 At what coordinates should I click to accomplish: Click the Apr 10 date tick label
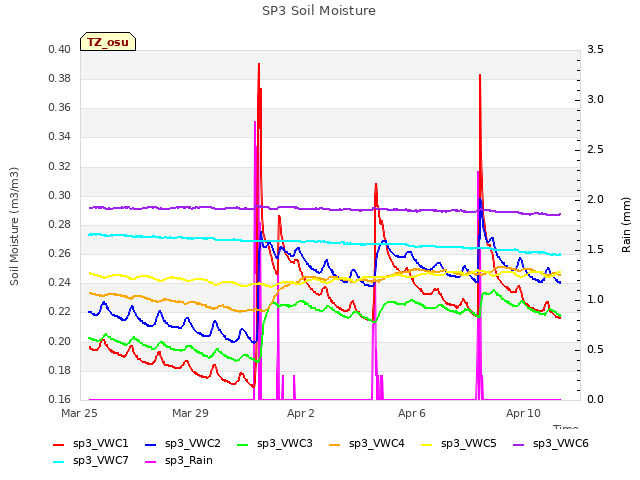pyautogui.click(x=523, y=413)
